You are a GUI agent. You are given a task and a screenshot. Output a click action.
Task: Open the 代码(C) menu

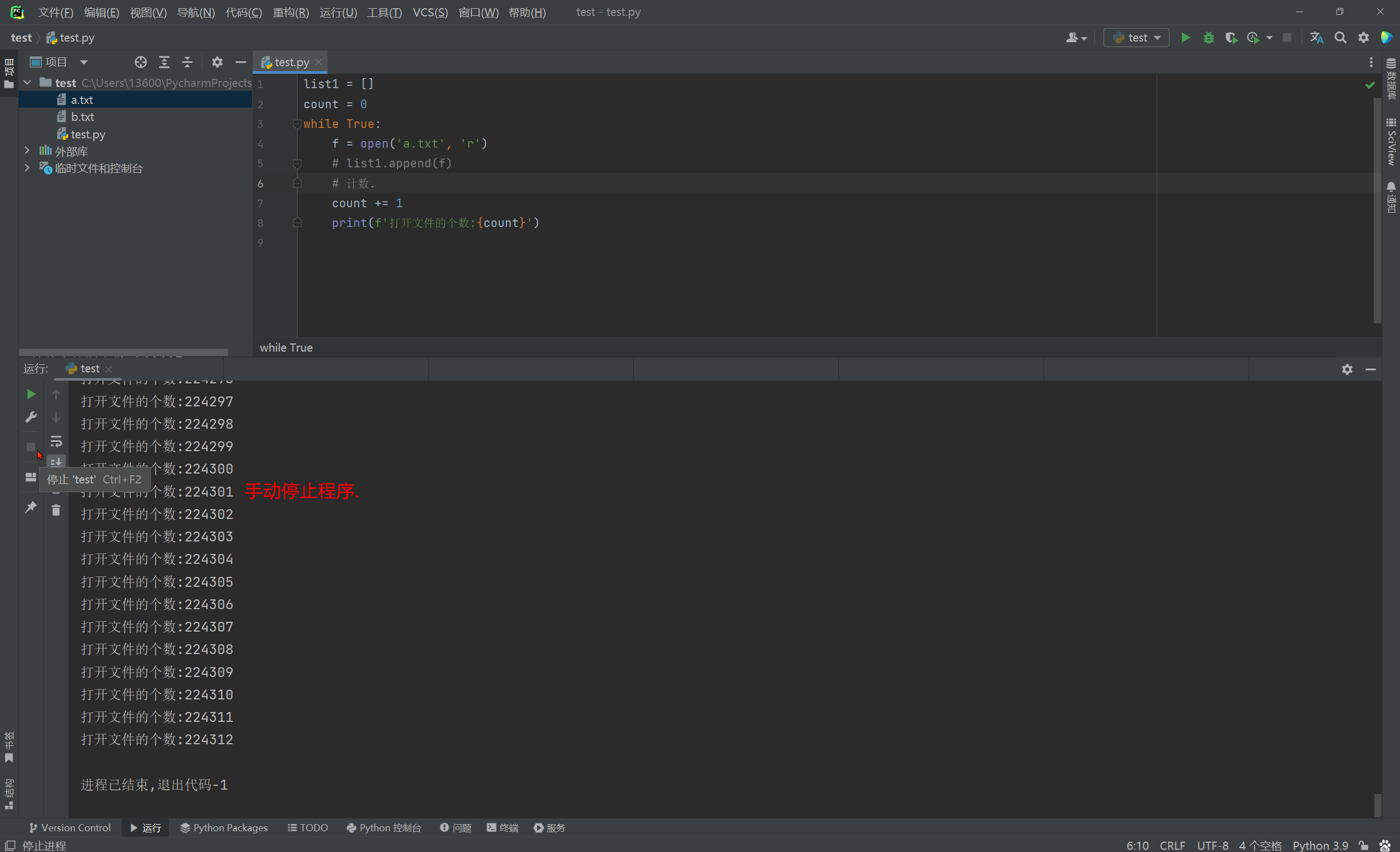[x=244, y=12]
